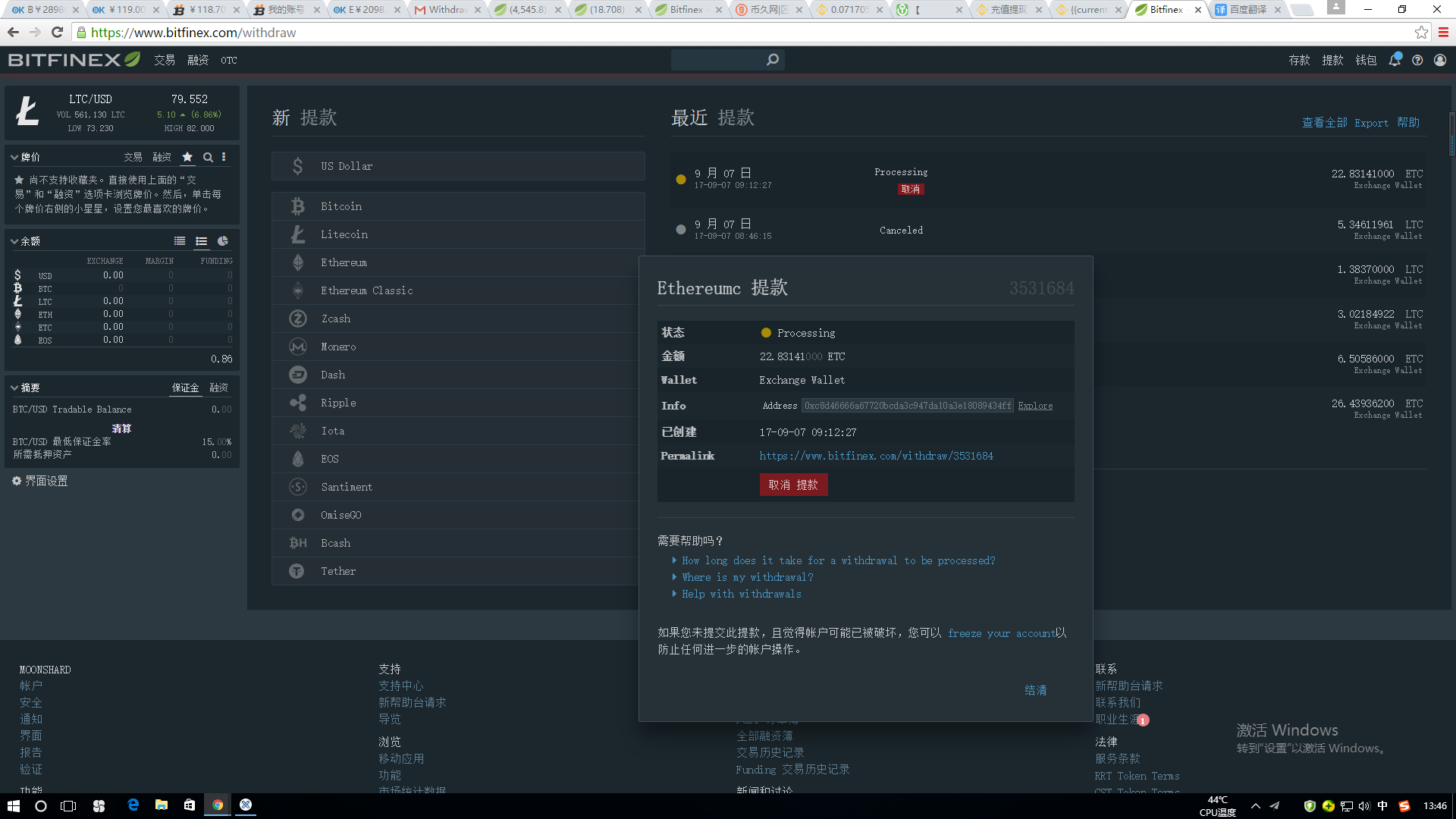Switch balances to detailed list view

point(201,241)
